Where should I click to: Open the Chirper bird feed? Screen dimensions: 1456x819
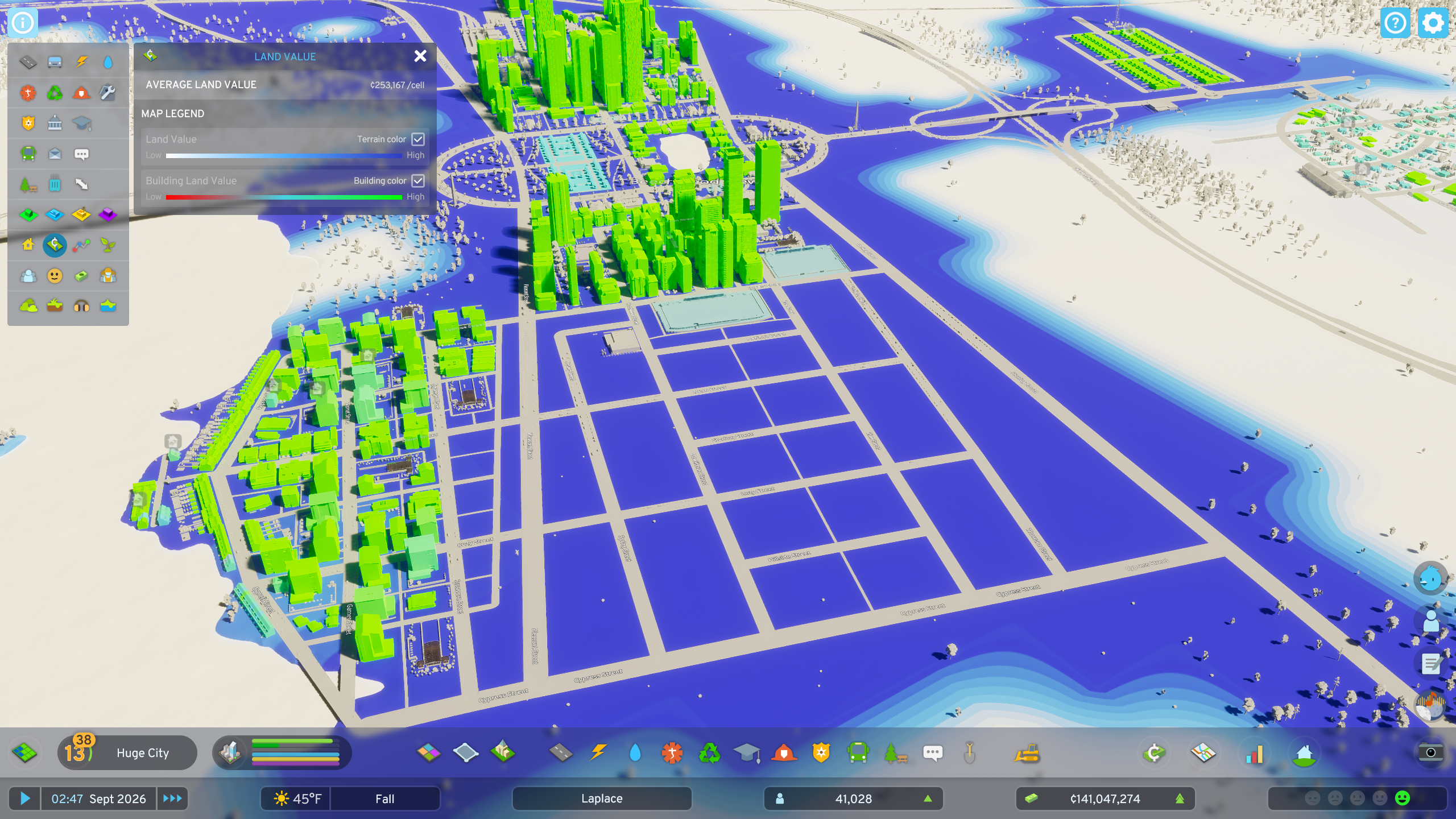click(x=1430, y=579)
